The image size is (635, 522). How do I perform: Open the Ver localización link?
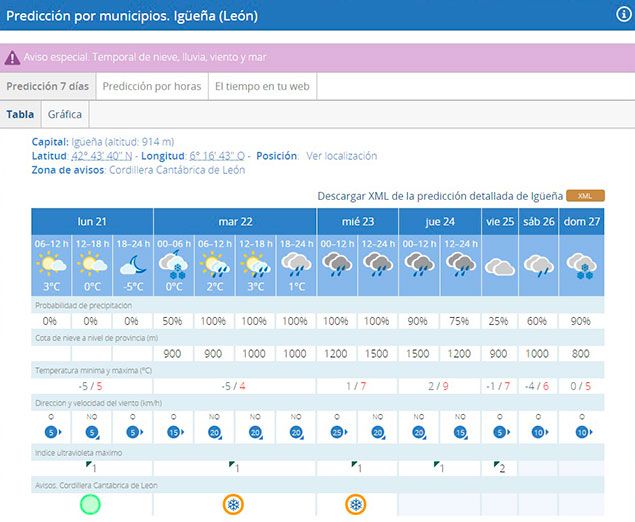point(341,156)
